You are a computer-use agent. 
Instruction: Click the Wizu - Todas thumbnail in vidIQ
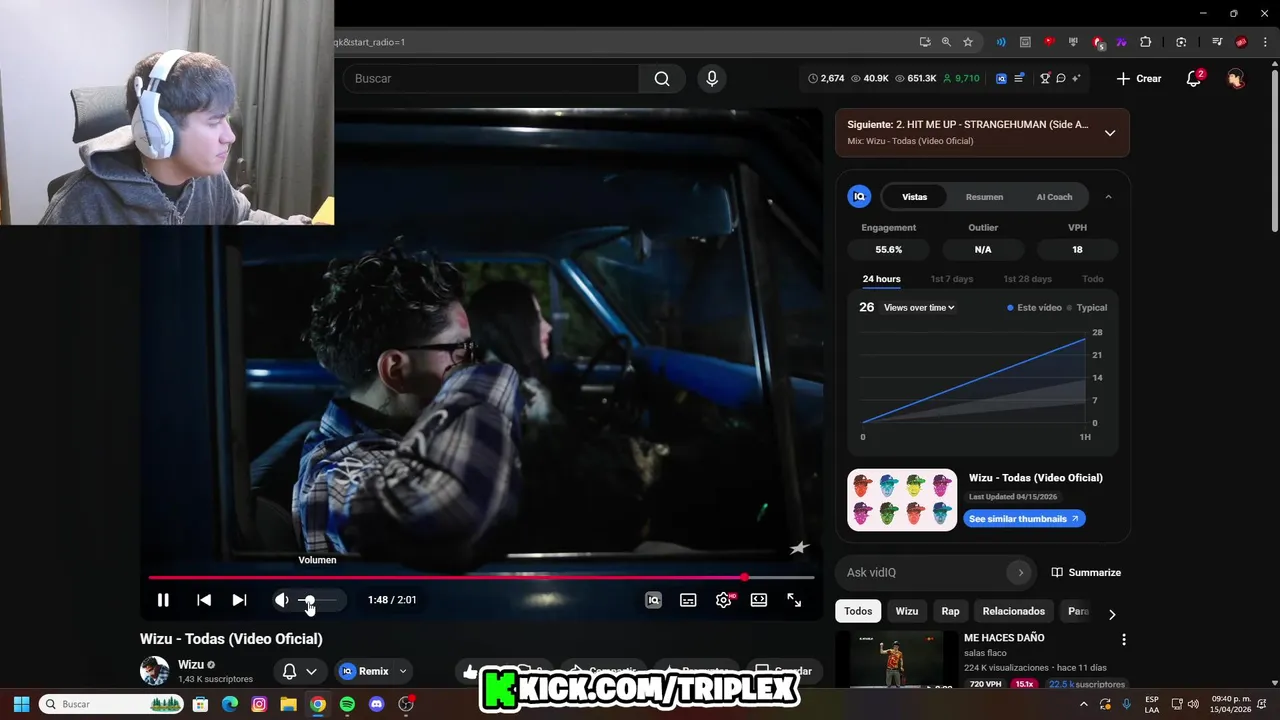click(902, 500)
